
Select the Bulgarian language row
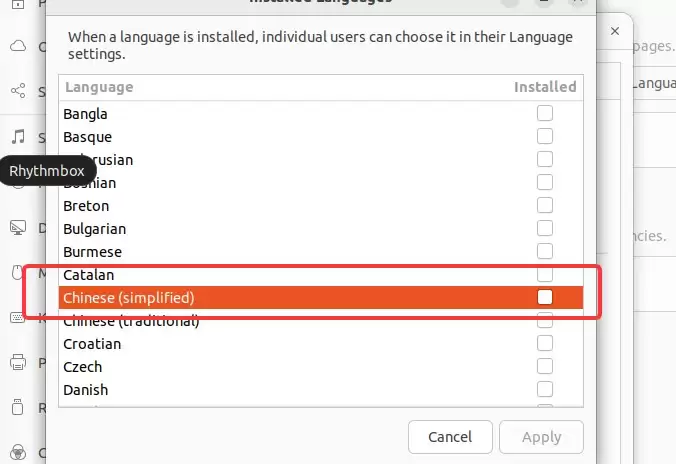click(x=321, y=229)
